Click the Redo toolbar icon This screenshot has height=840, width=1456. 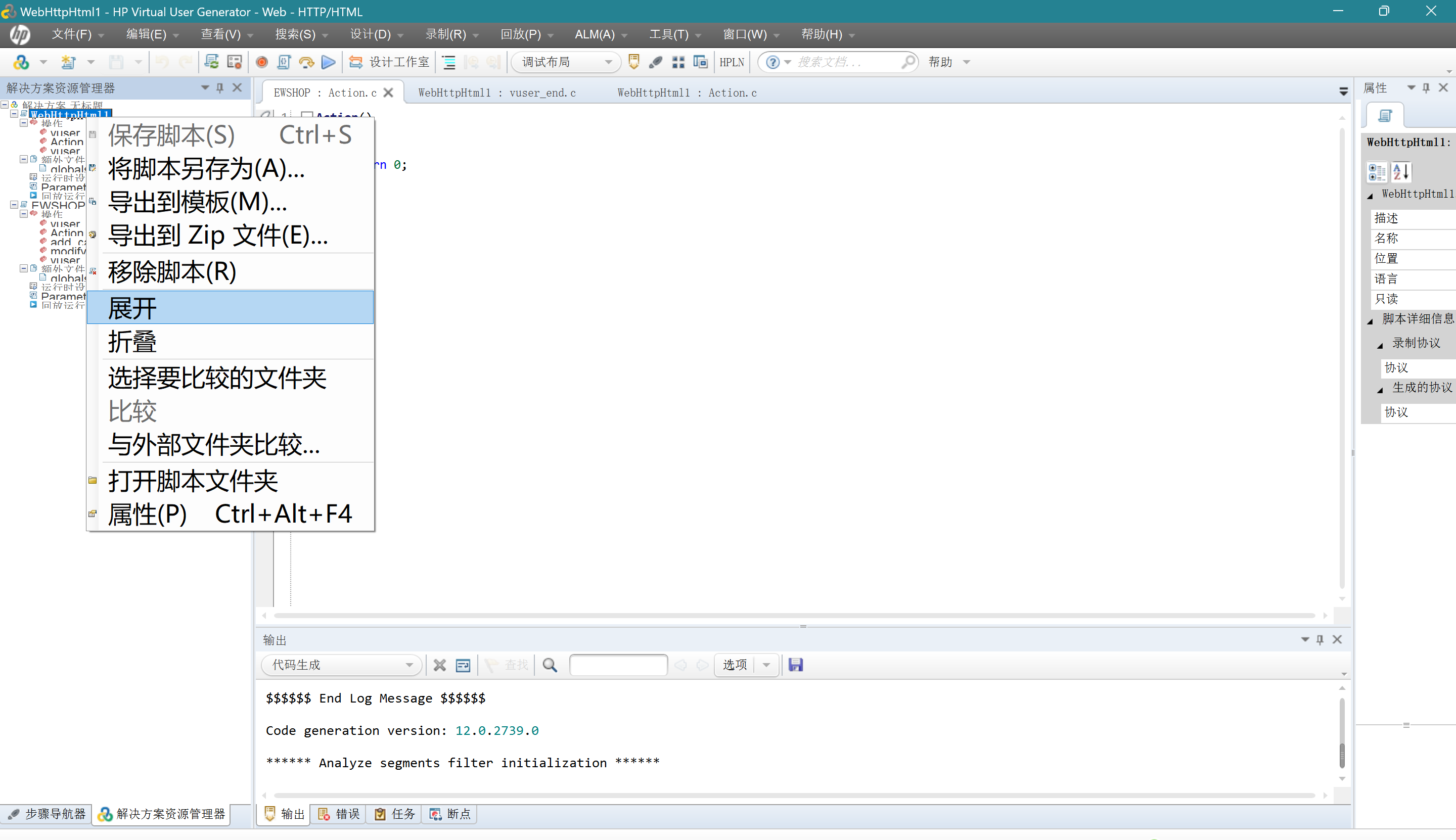click(x=185, y=62)
